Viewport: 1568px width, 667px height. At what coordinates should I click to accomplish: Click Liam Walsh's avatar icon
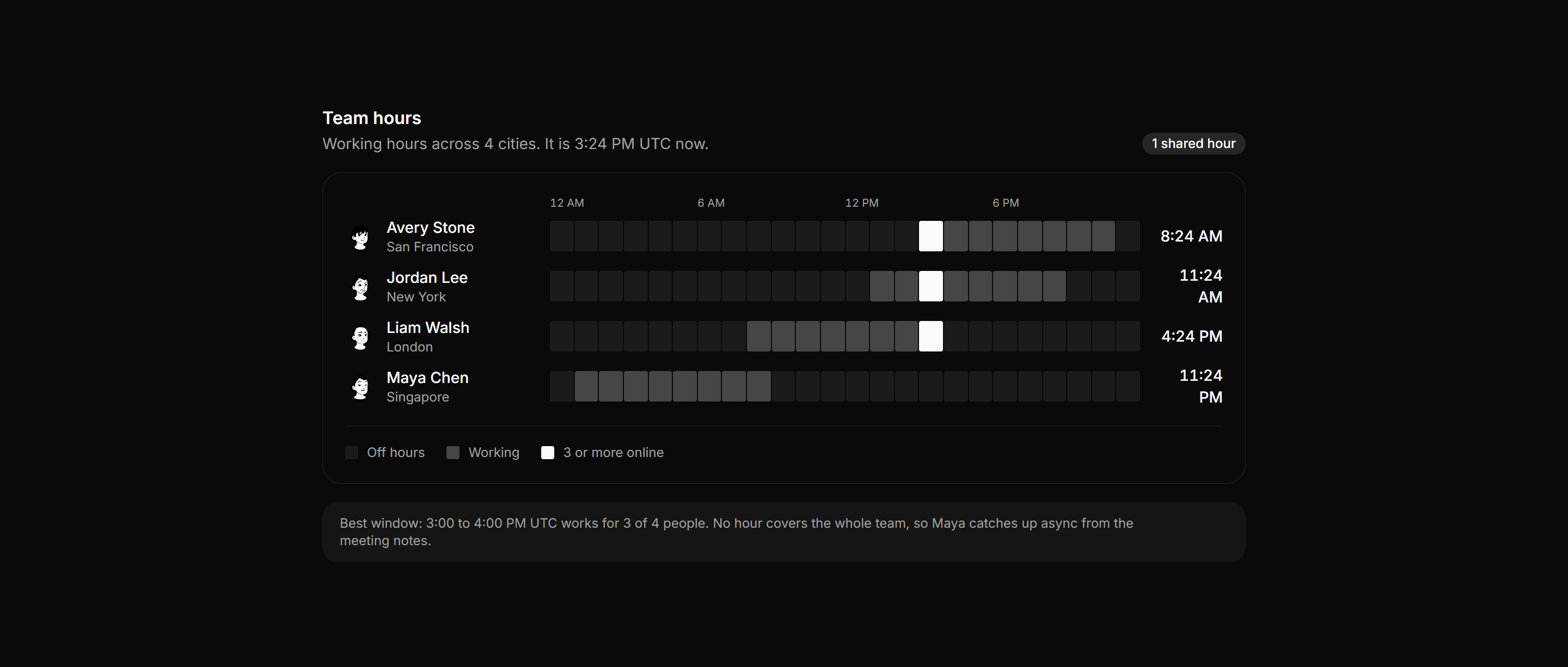360,337
